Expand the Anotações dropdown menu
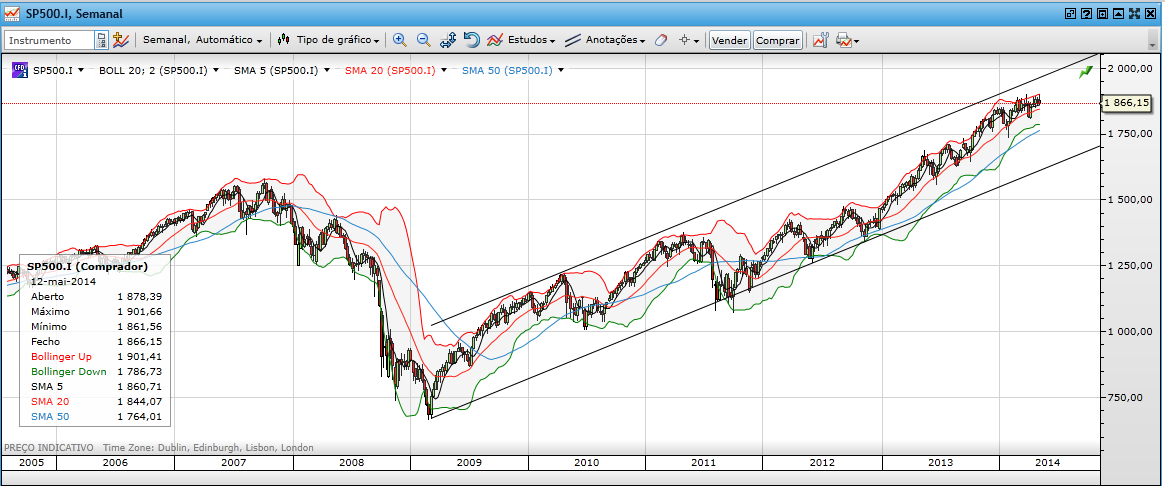Image resolution: width=1165 pixels, height=486 pixels. click(615, 40)
